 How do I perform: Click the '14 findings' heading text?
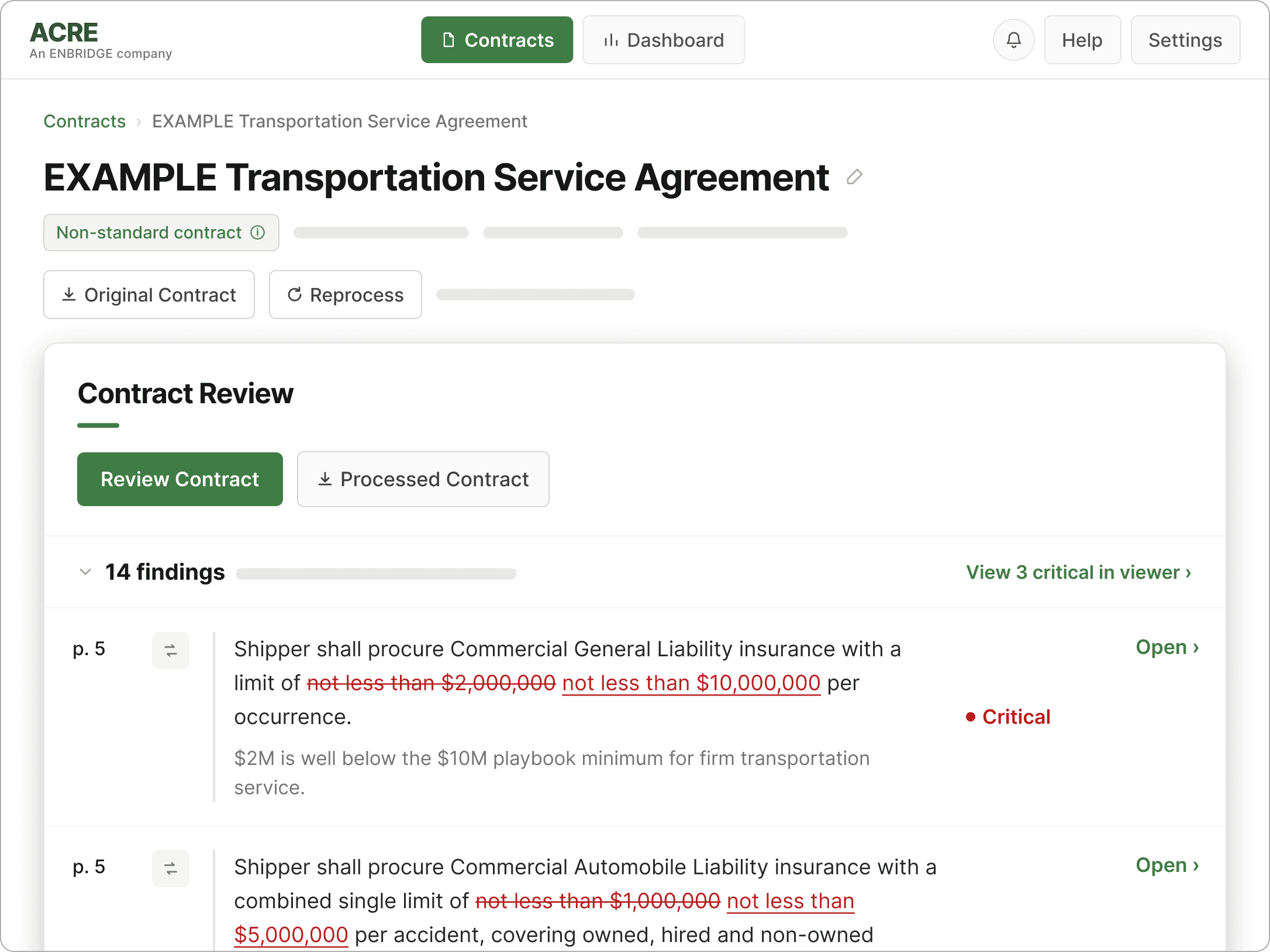pyautogui.click(x=165, y=572)
